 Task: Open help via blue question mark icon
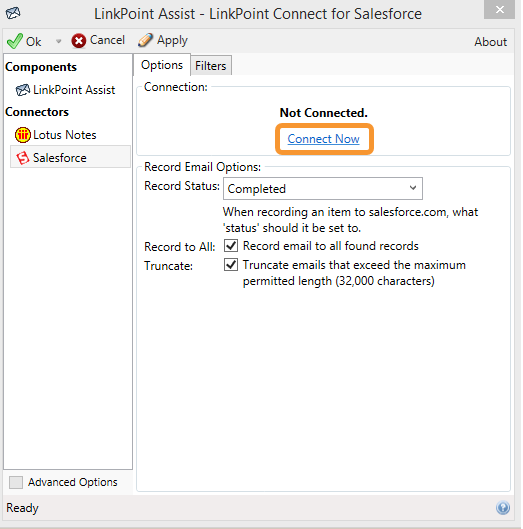tap(503, 508)
